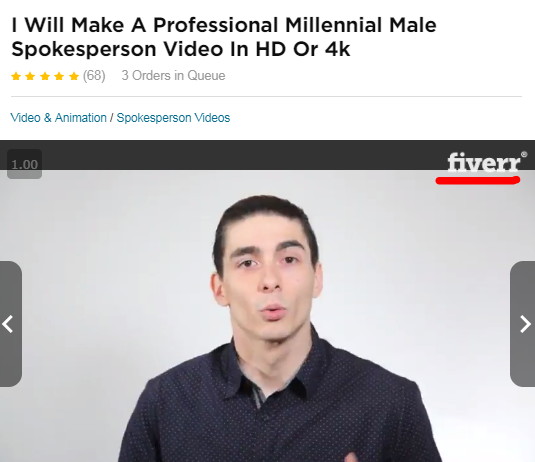Click the gig title heading

[224, 37]
